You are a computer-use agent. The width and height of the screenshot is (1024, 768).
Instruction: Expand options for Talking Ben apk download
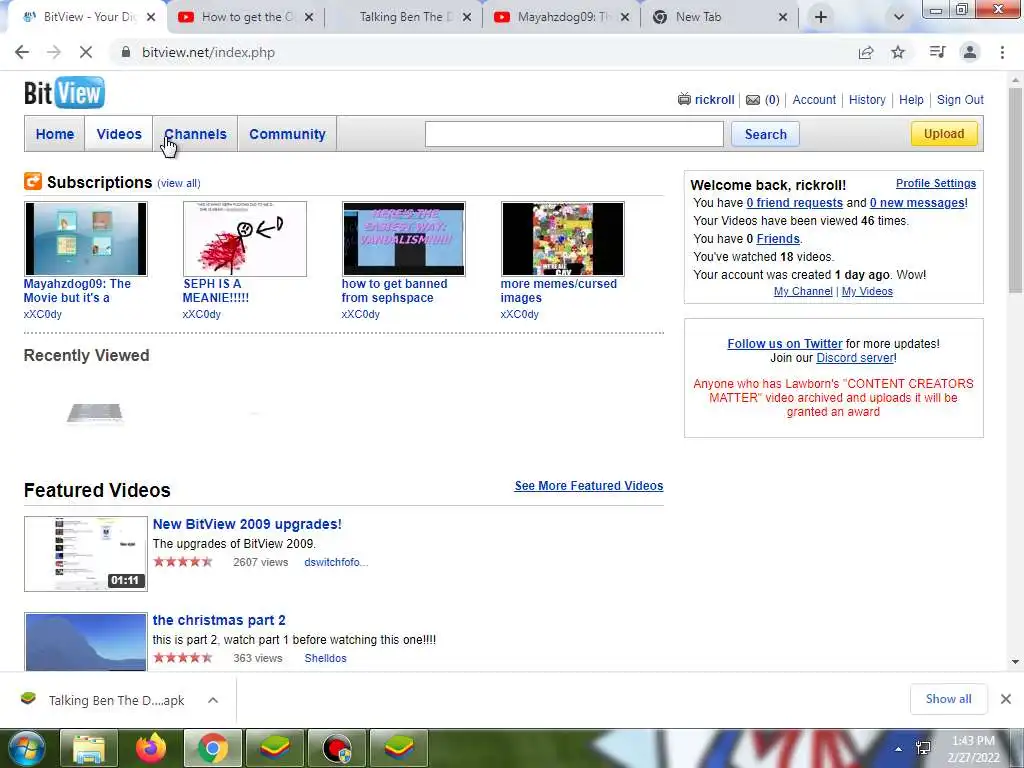(213, 700)
